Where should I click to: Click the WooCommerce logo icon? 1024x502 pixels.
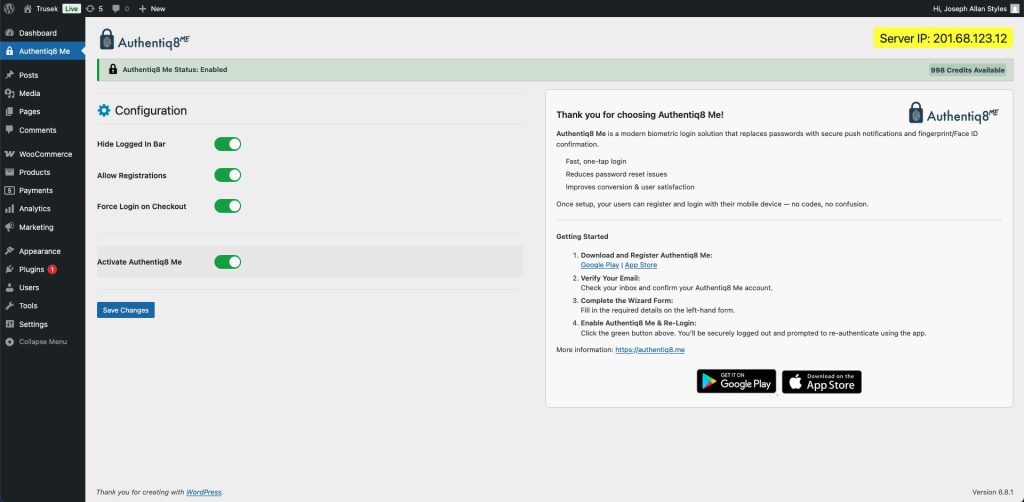pos(9,154)
